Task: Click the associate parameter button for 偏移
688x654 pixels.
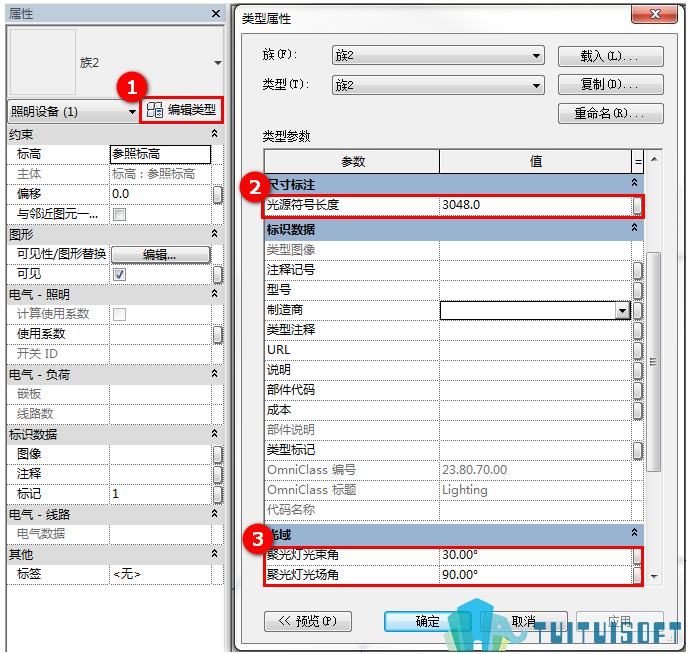Action: (x=218, y=195)
